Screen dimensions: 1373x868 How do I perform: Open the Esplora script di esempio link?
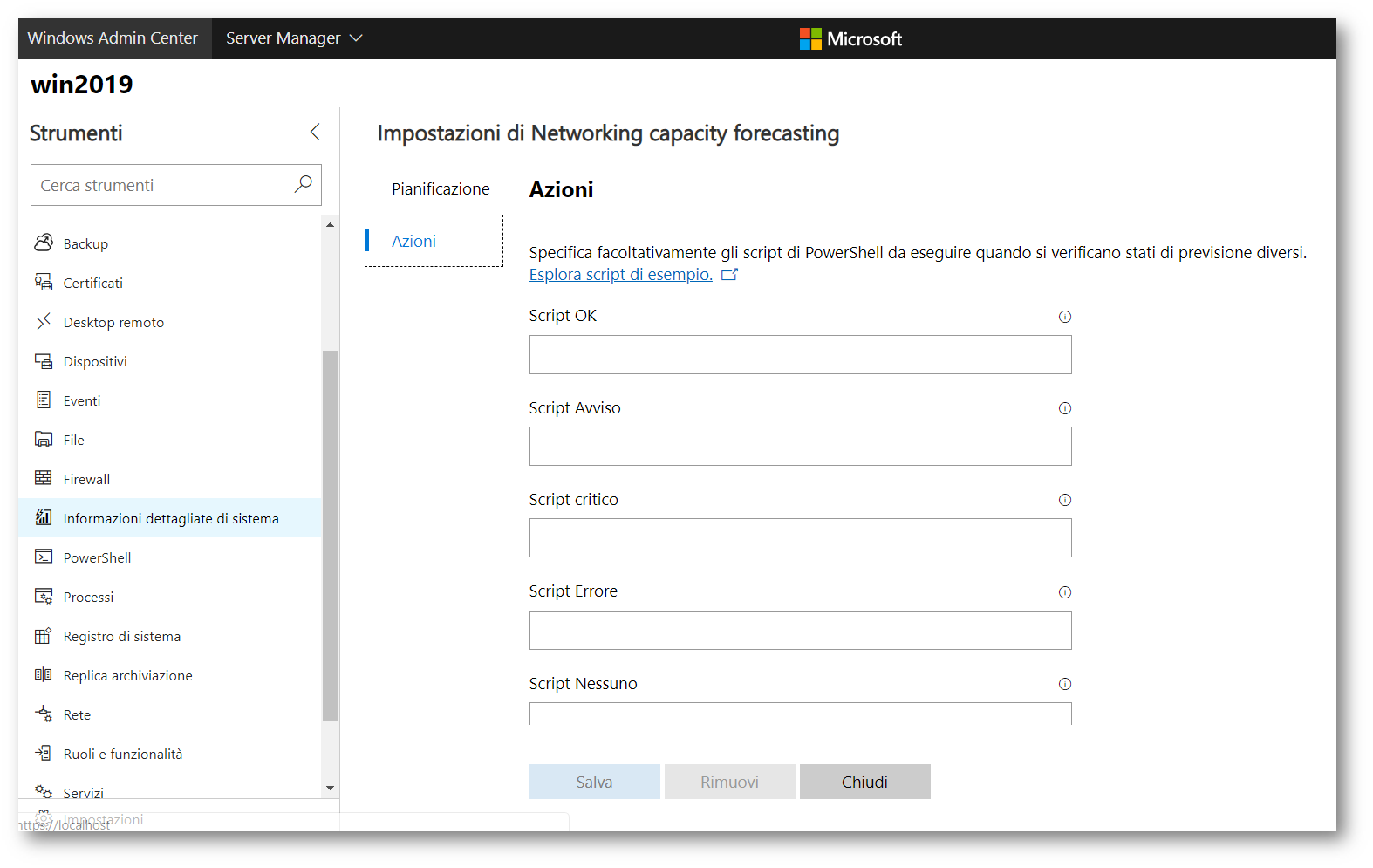pos(620,275)
